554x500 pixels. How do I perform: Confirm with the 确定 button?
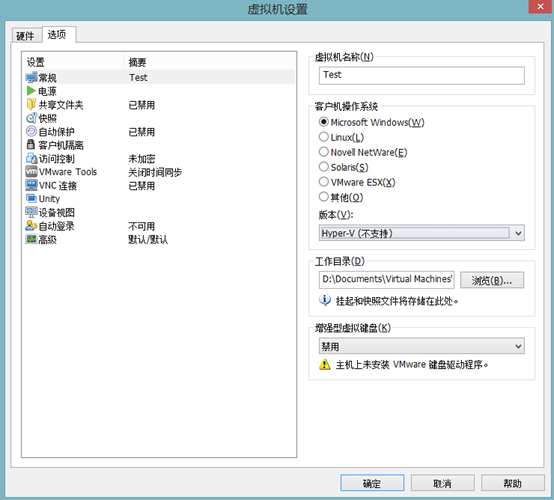click(x=372, y=483)
